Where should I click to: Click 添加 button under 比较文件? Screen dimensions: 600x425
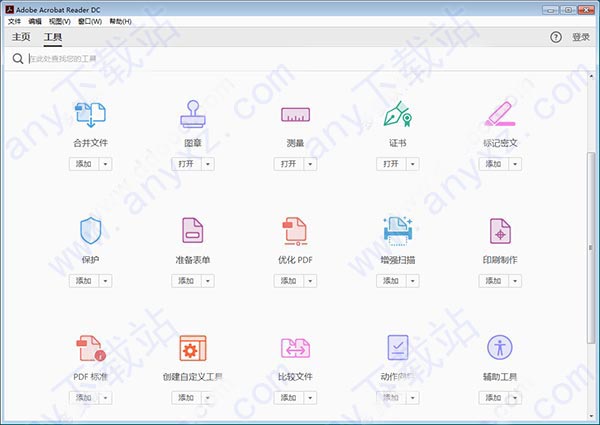point(289,398)
